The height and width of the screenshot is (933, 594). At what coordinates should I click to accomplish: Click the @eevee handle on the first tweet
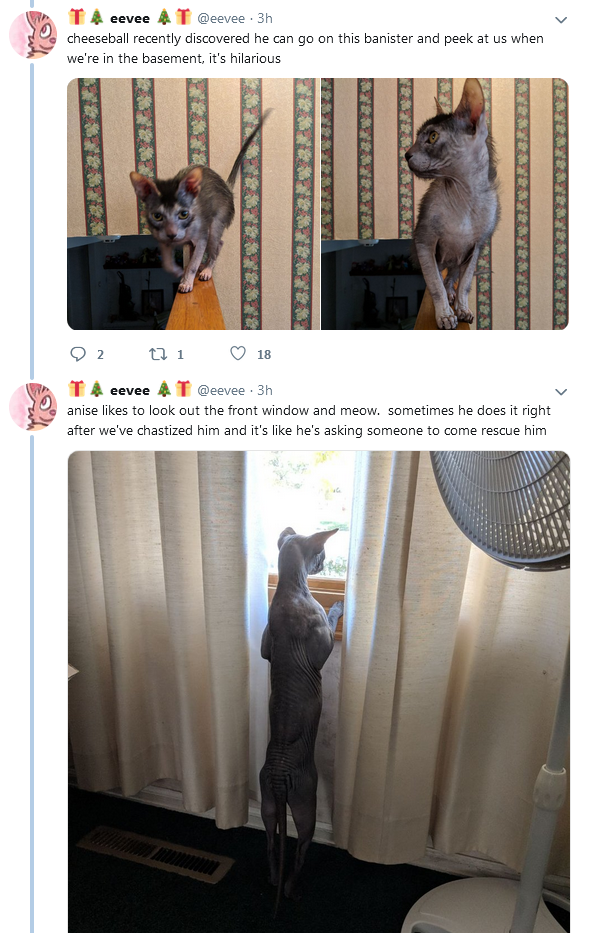[x=221, y=18]
